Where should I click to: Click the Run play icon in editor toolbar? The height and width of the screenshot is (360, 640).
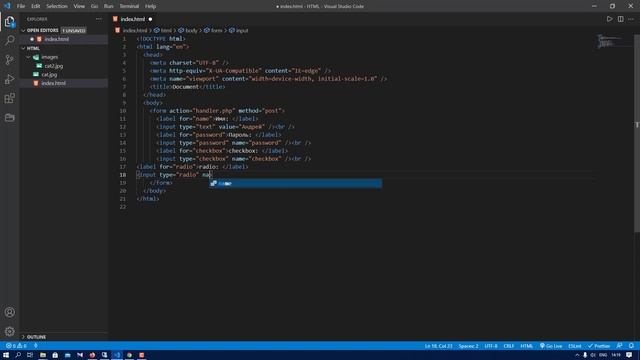(x=609, y=19)
